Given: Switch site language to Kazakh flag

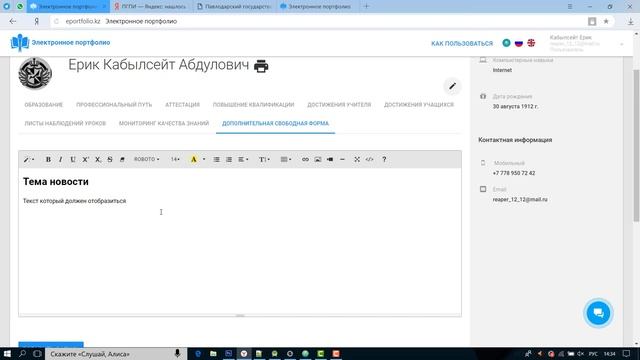Looking at the screenshot, I should 507,43.
